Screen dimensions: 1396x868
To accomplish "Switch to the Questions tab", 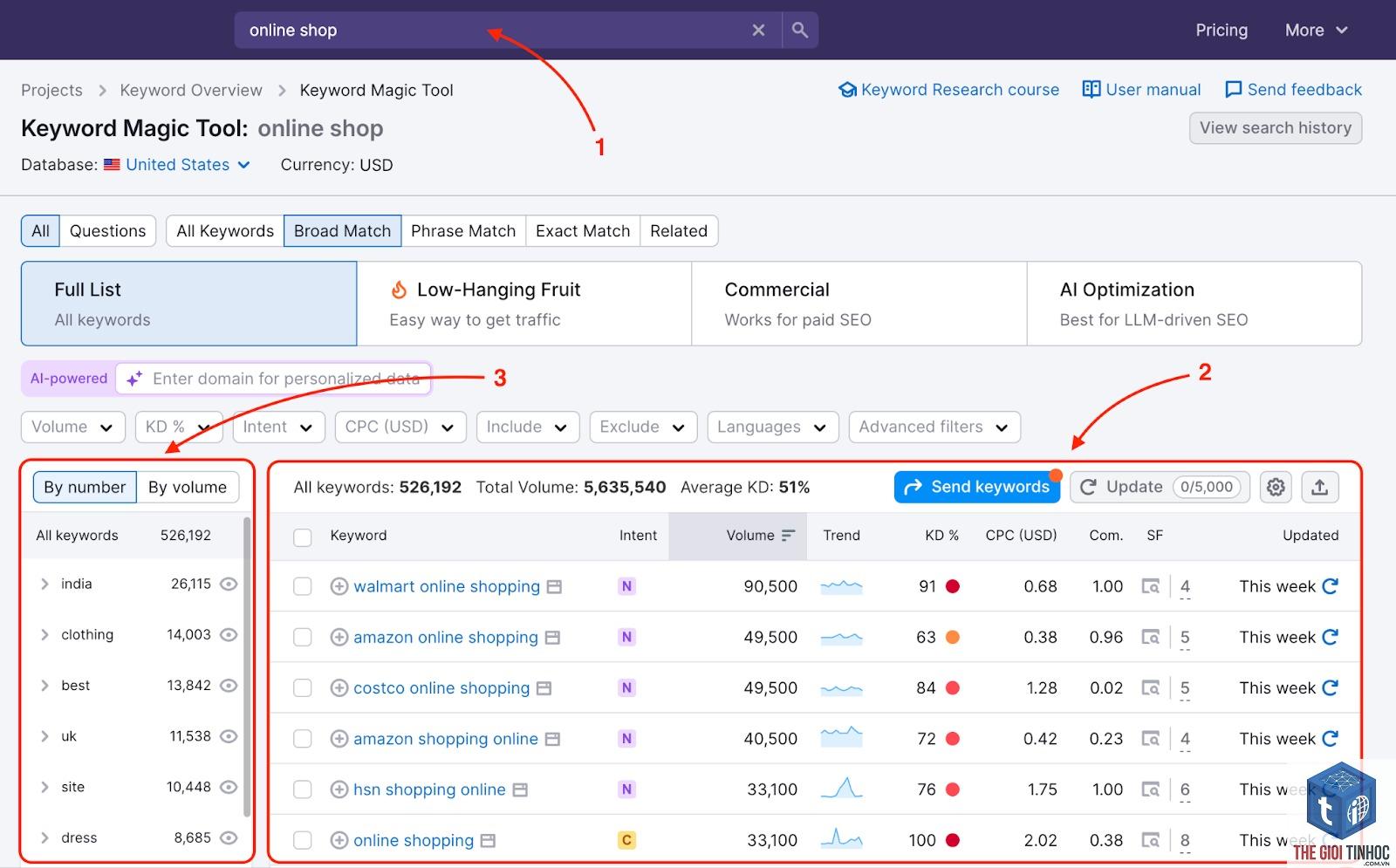I will 107,231.
